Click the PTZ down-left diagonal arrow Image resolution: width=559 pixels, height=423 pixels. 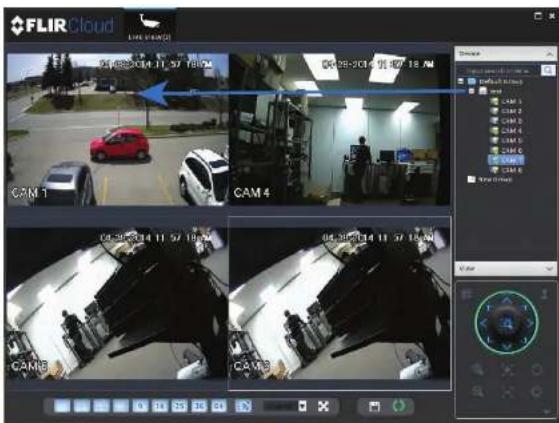[x=489, y=340]
